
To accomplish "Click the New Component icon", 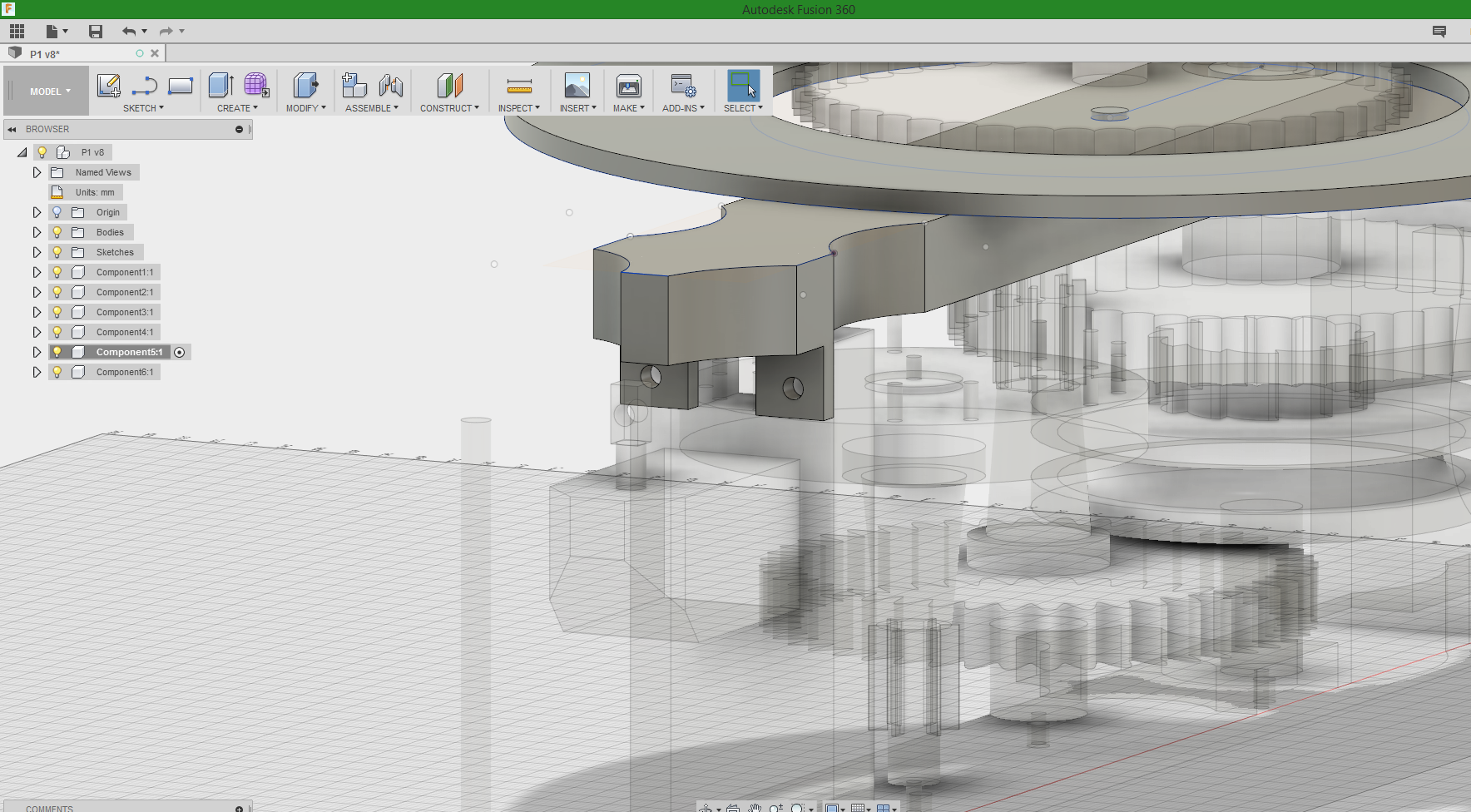I will [354, 86].
